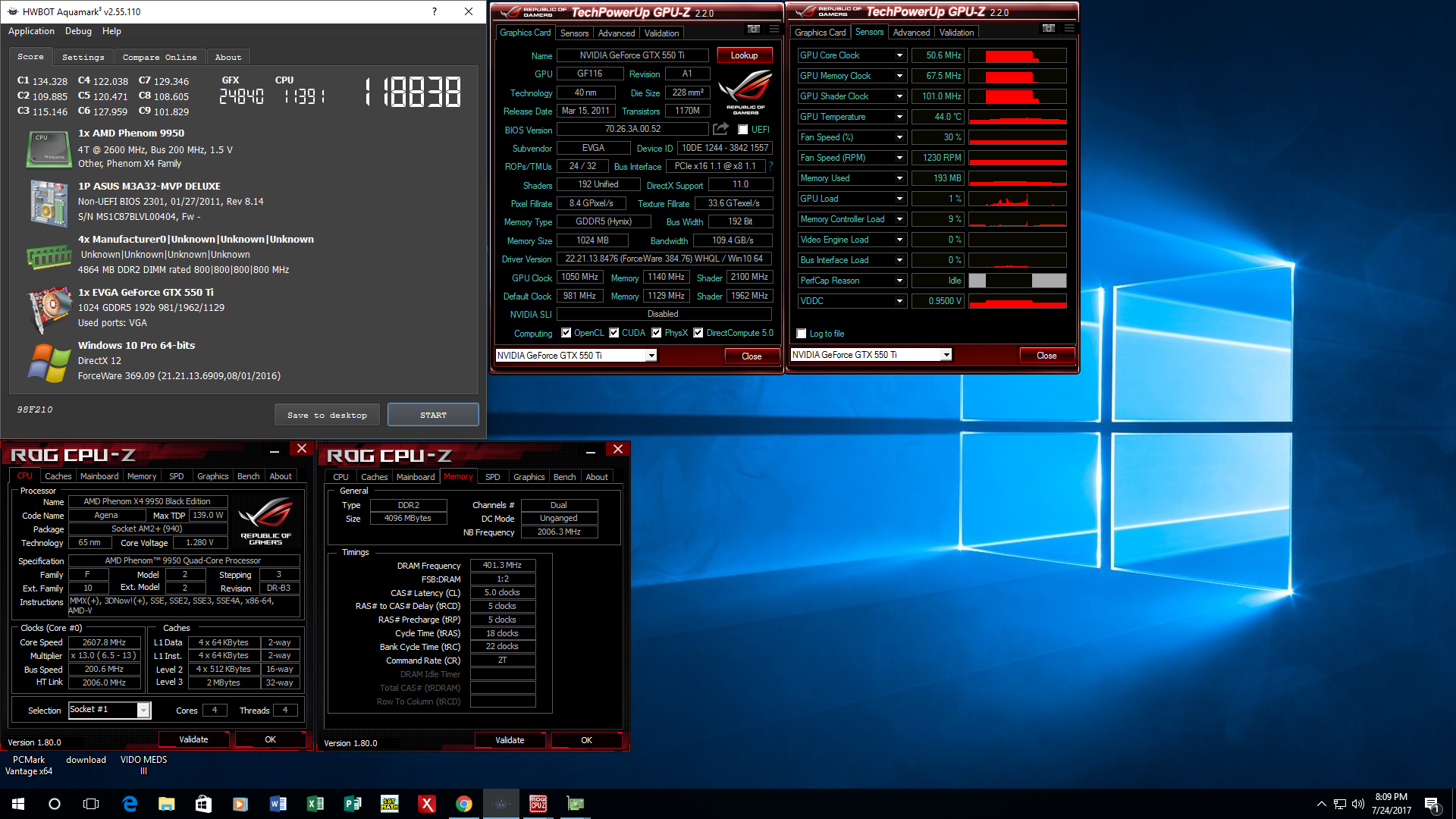Expand GPU Core Clock sensor dropdown
This screenshot has width=1456, height=819.
click(x=899, y=55)
